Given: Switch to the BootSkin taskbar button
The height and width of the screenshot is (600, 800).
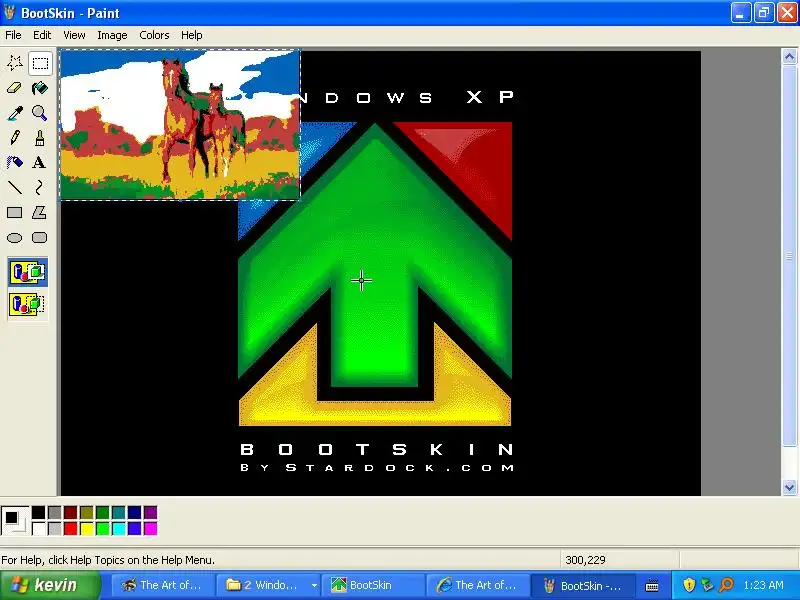Looking at the screenshot, I should pos(372,585).
